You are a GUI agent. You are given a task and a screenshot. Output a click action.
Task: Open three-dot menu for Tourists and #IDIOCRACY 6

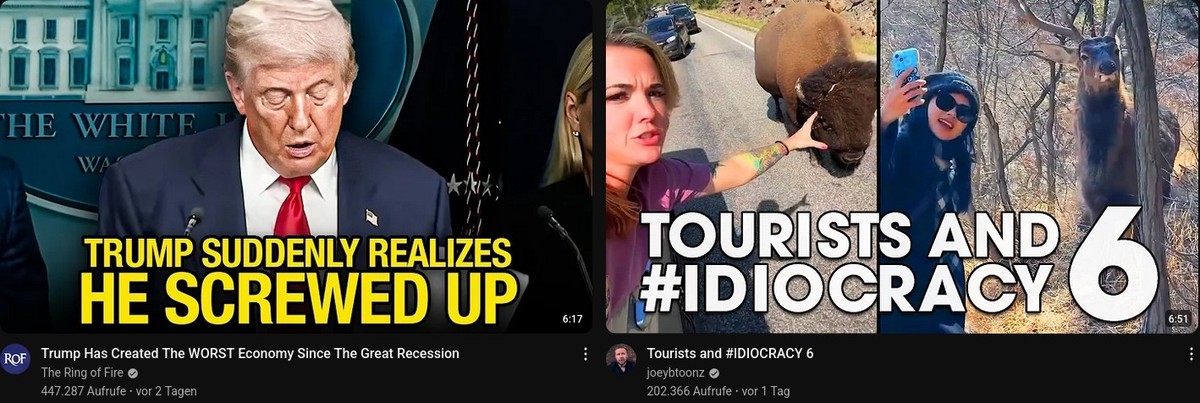1191,354
